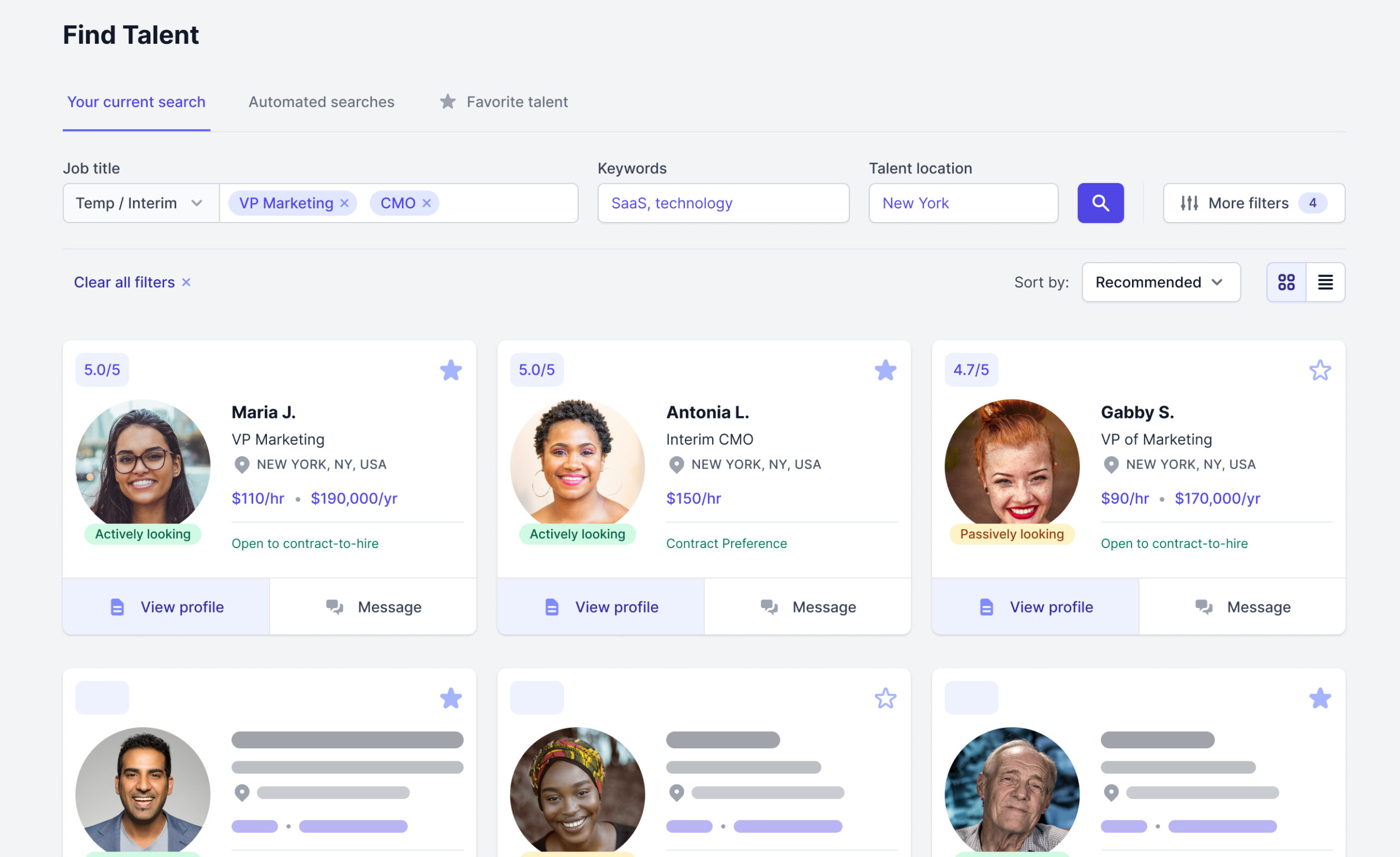Switch to the Automated searches tab
This screenshot has height=857, width=1400.
pyautogui.click(x=321, y=101)
